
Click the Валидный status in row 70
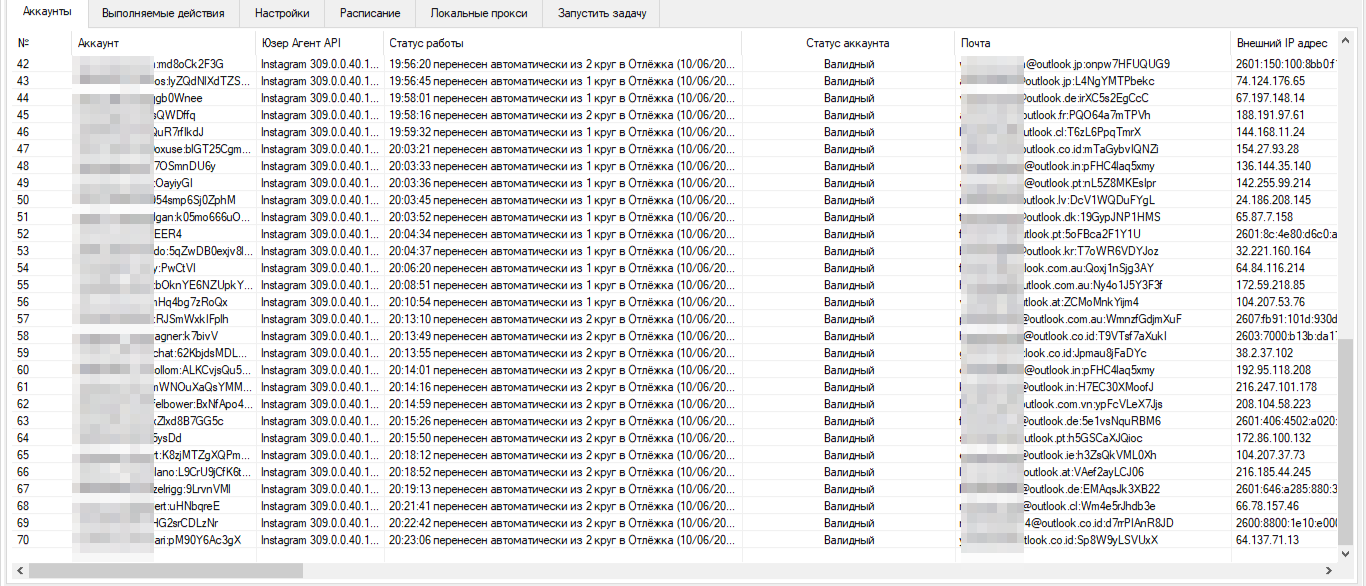tap(848, 540)
